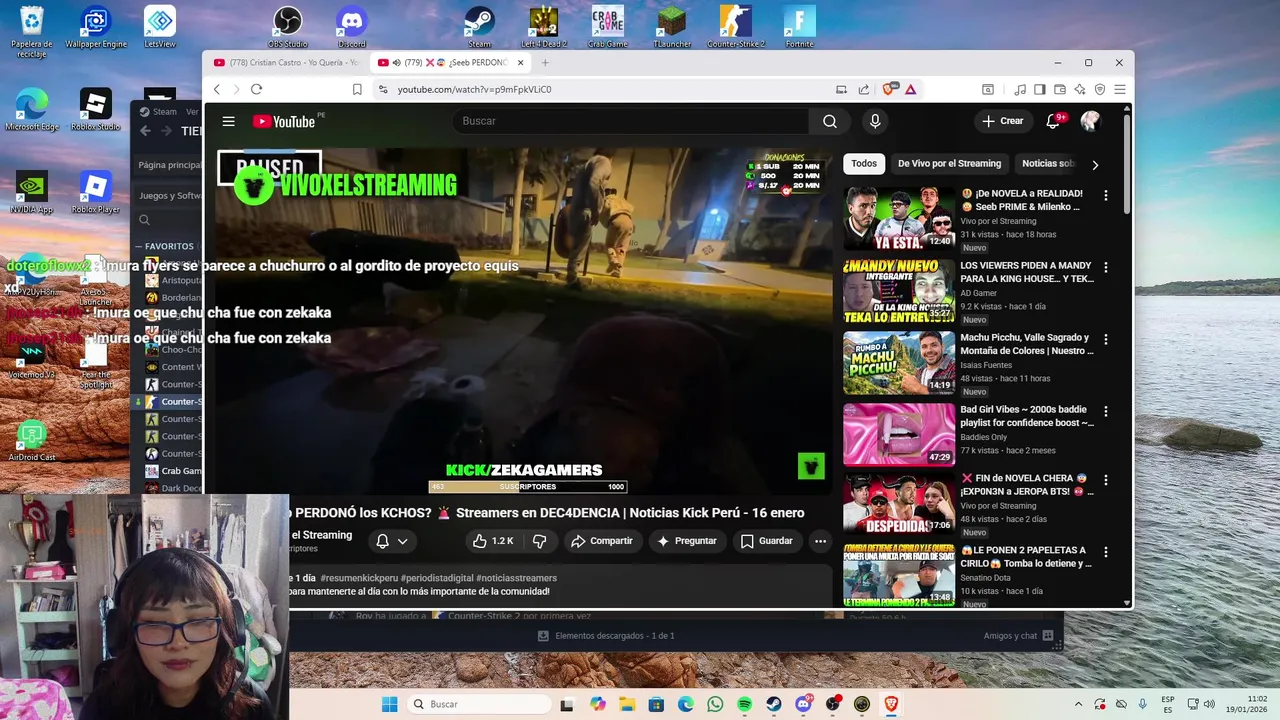
Task: Click the share page icon in address bar
Action: pos(864,89)
